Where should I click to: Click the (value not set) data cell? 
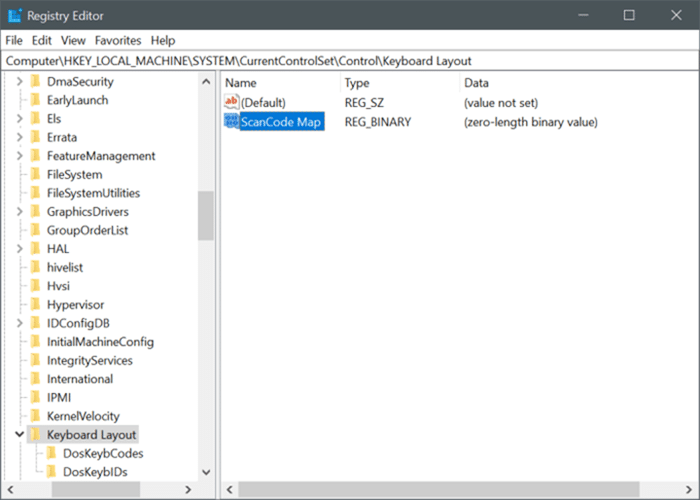(501, 103)
